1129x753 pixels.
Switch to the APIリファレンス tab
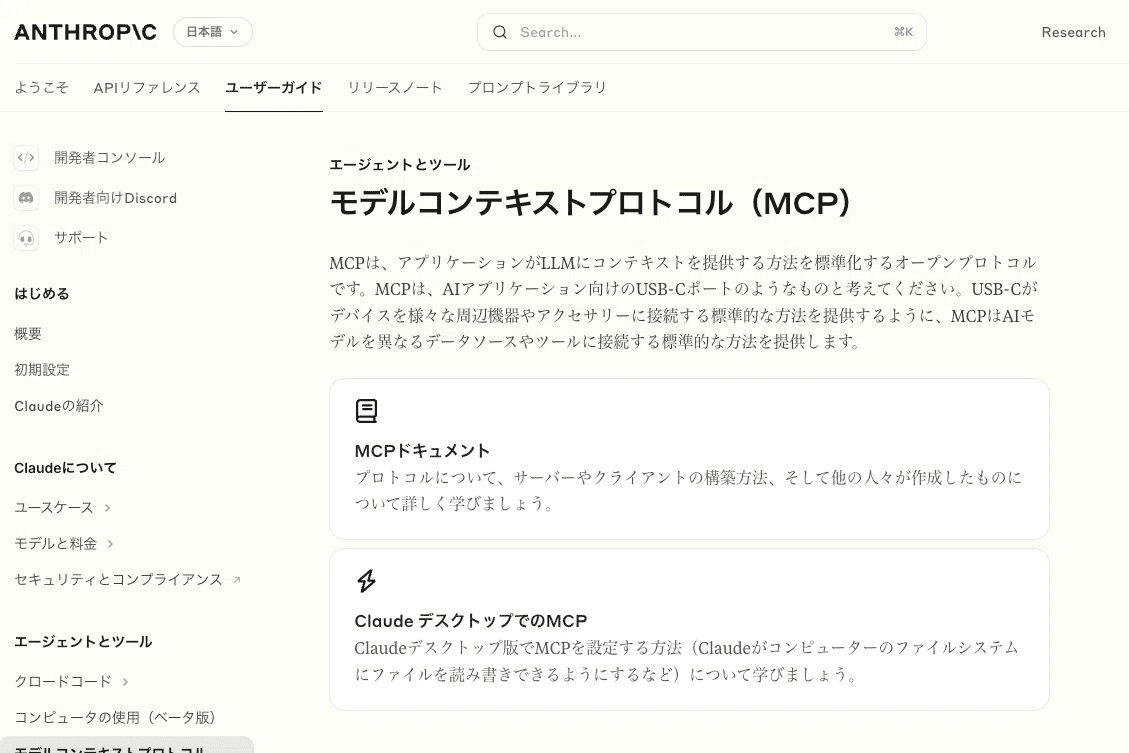(146, 88)
